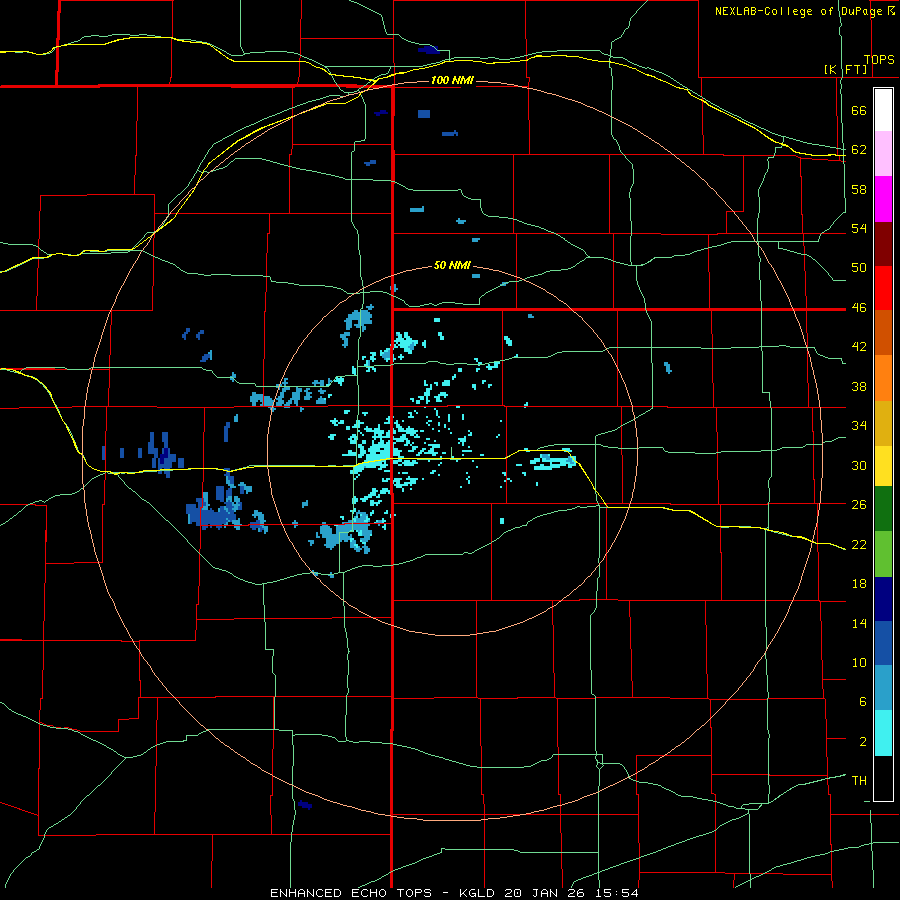Screen dimensions: 900x900
Task: Select the light green 26 kft swatch
Action: (x=883, y=554)
